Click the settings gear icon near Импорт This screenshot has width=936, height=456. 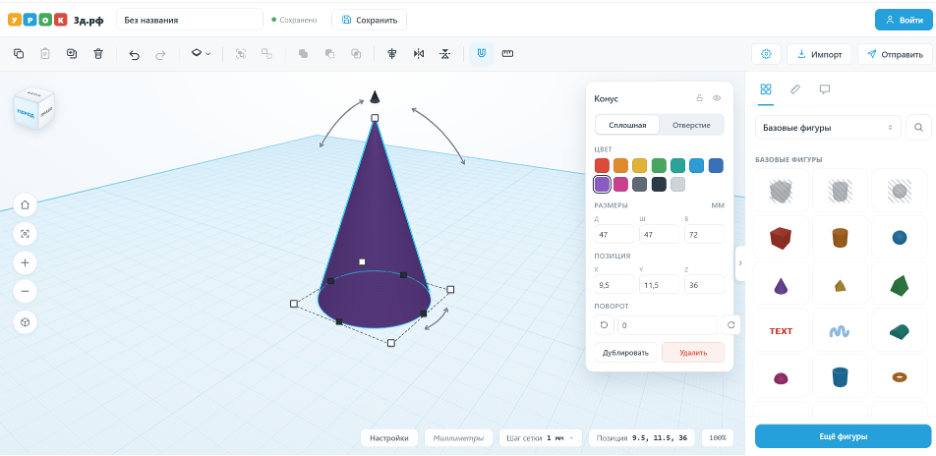(x=766, y=54)
